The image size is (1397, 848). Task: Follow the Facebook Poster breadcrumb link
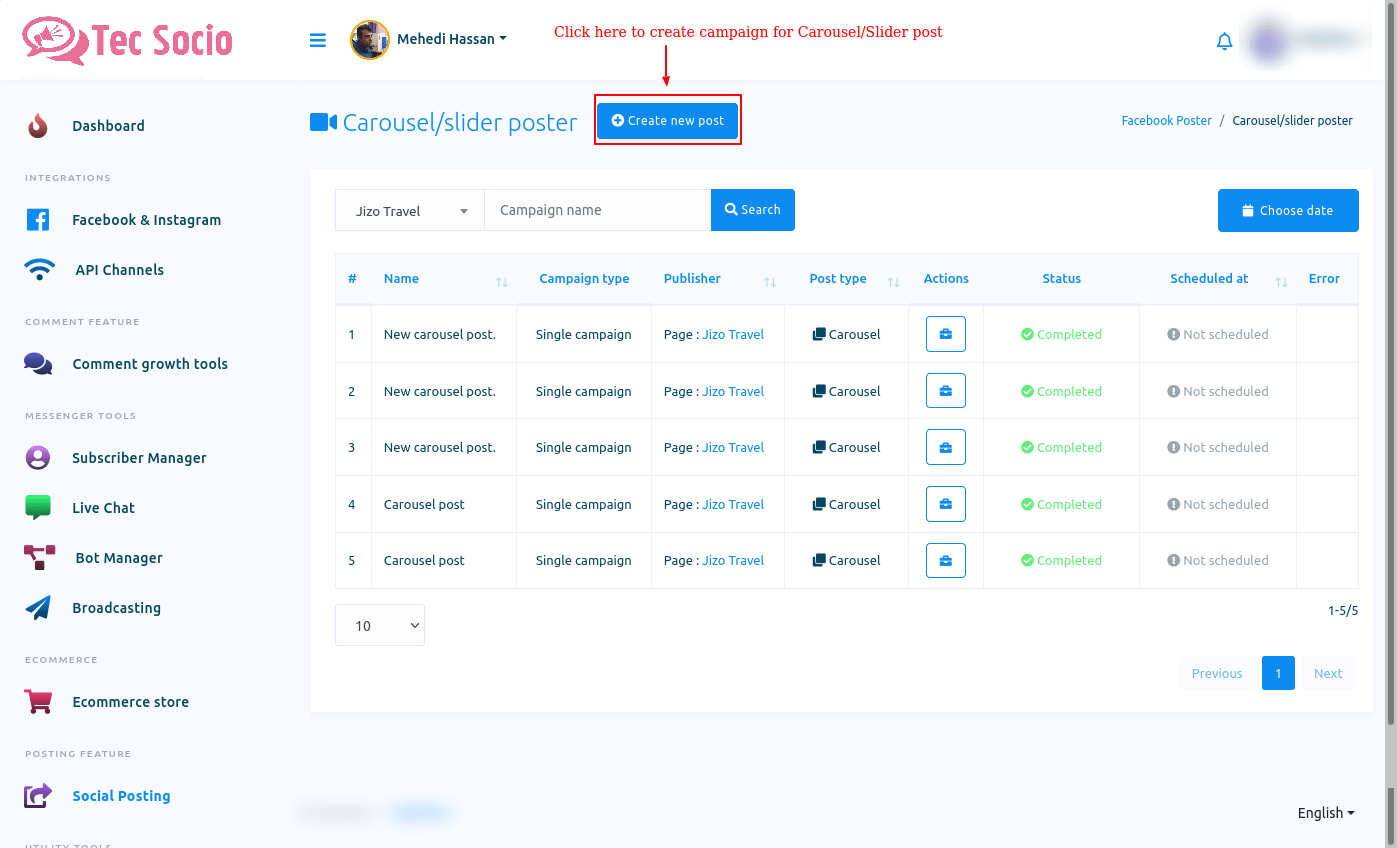tap(1166, 120)
